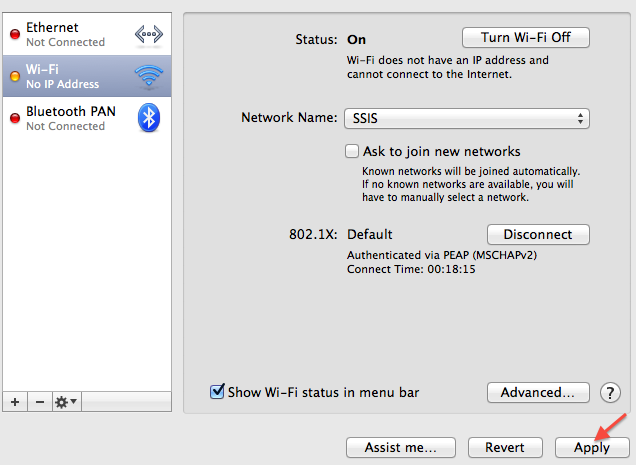Select Bluetooth PAN service in the list

point(70,118)
